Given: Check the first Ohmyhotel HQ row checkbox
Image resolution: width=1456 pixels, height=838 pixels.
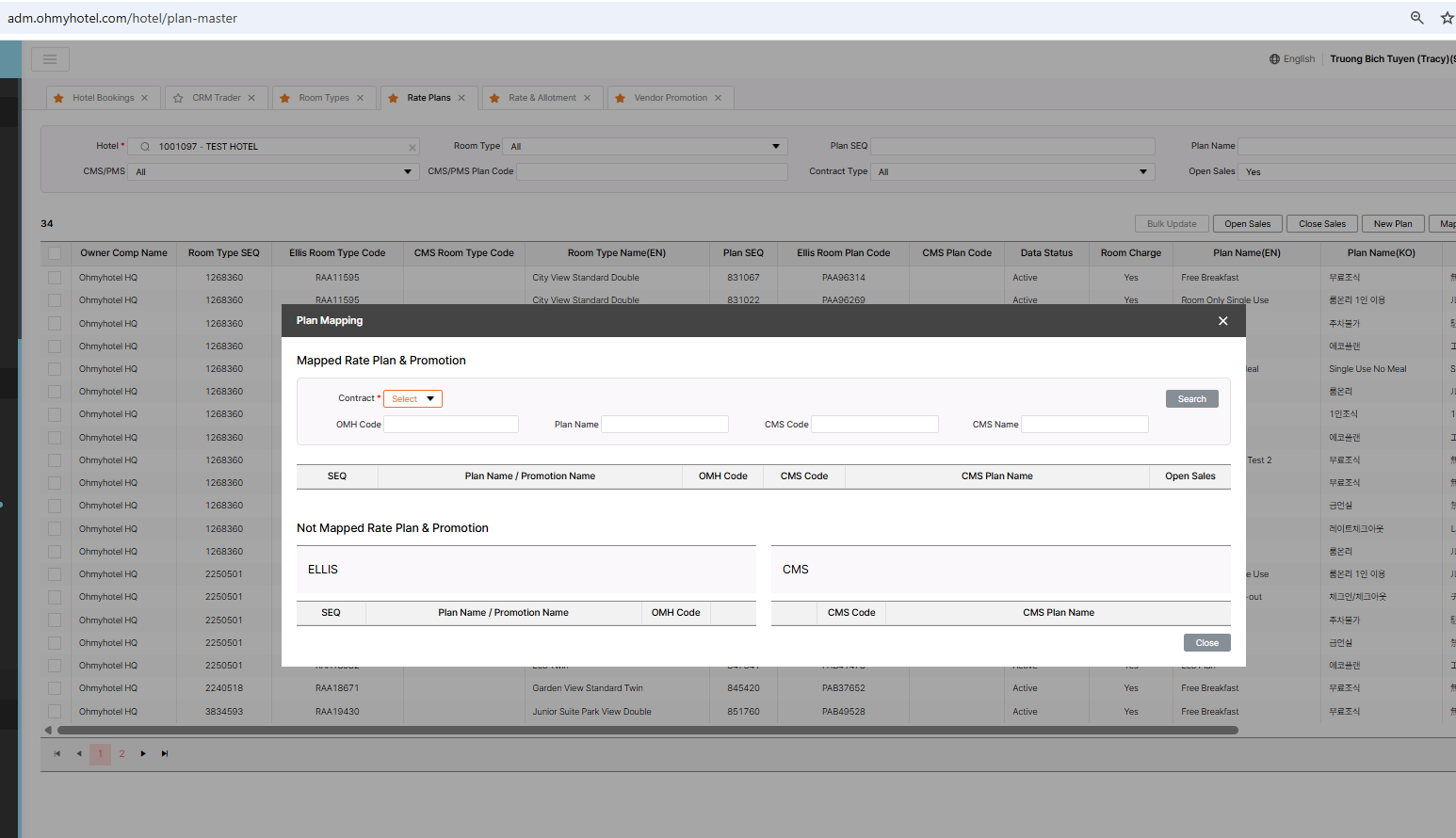Looking at the screenshot, I should (x=55, y=278).
